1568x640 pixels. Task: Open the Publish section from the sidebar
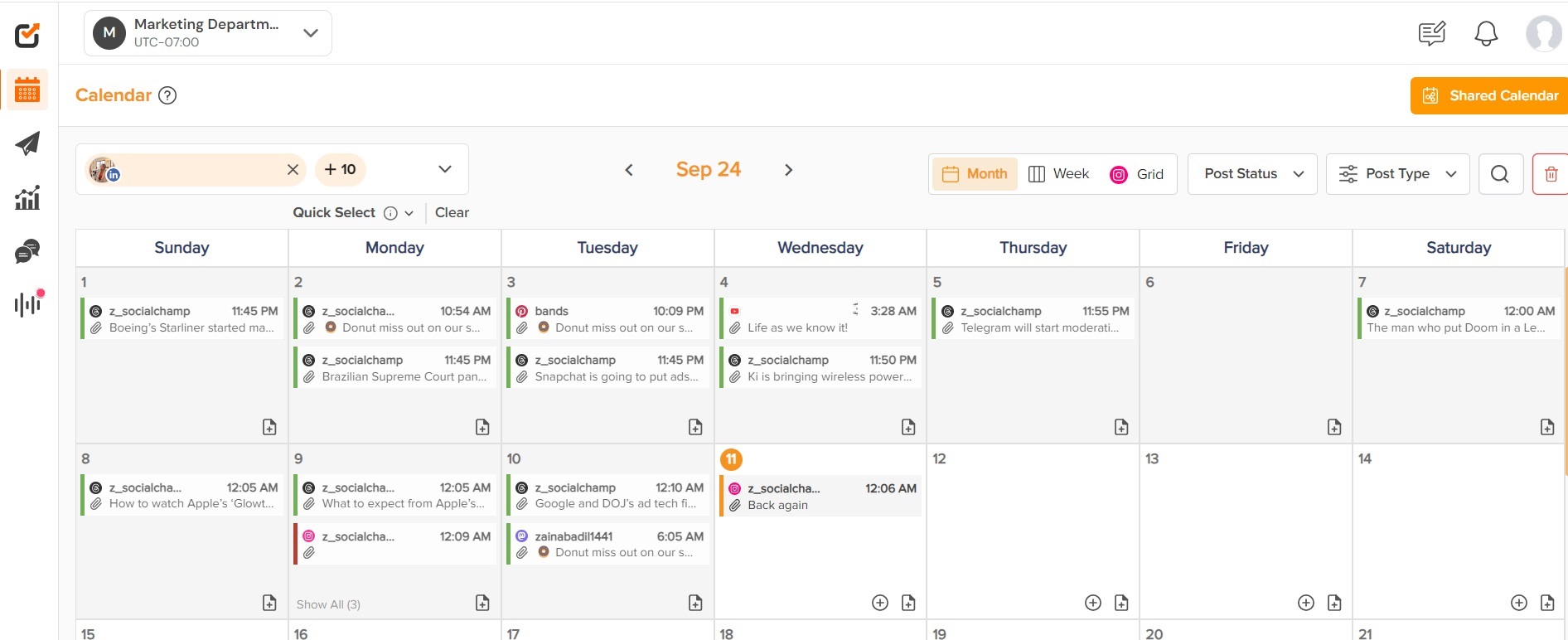(27, 143)
